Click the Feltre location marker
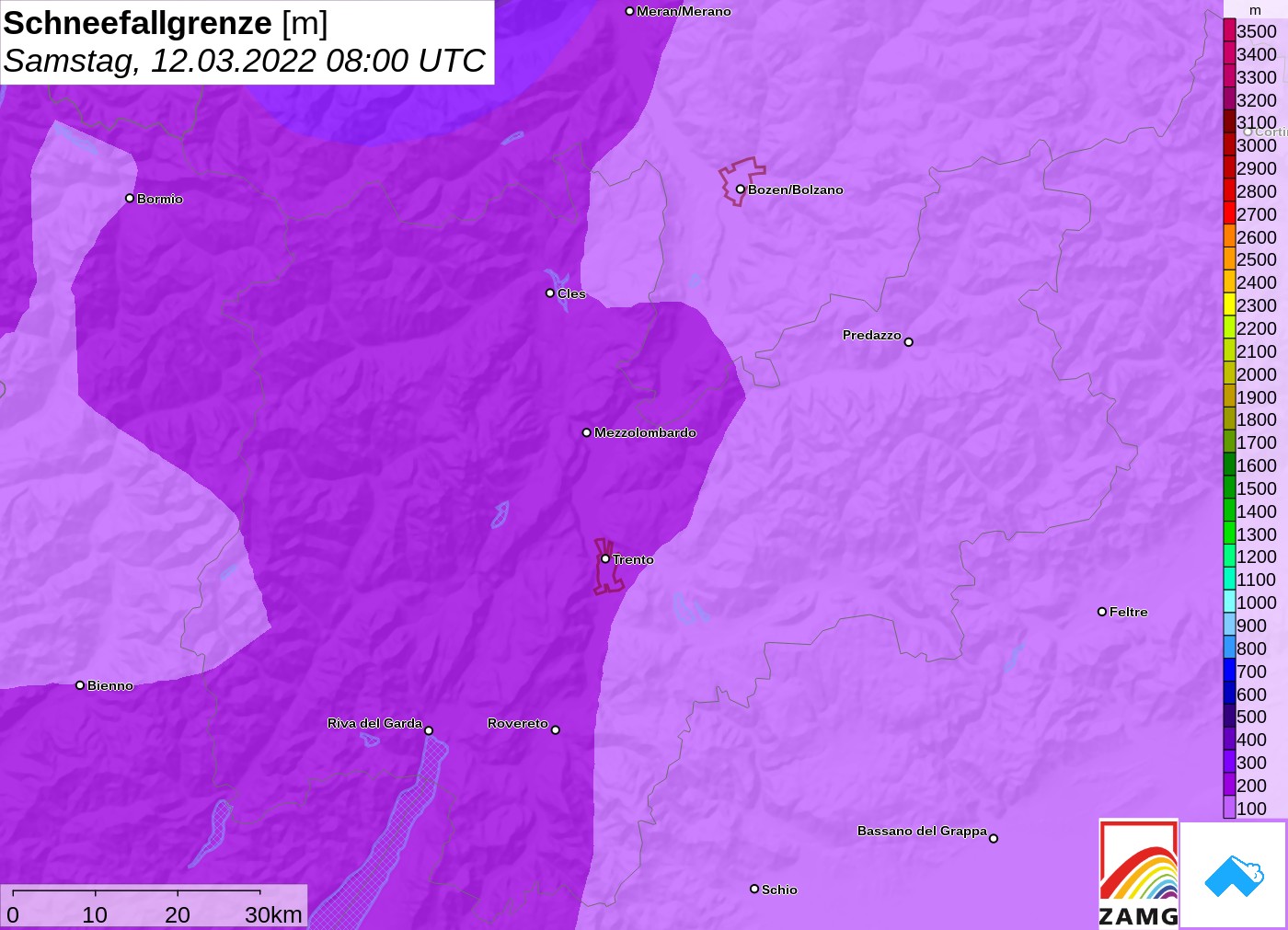1288x930 pixels. (1102, 612)
